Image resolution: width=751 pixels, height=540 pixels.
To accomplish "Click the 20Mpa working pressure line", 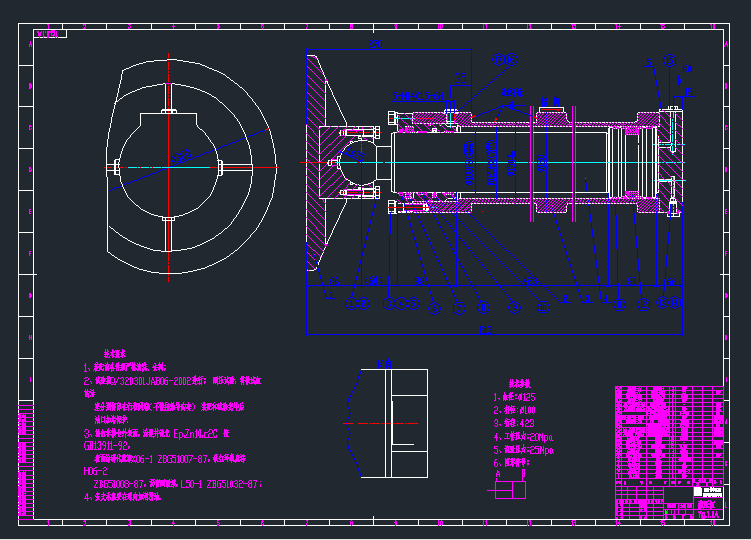I will click(523, 437).
